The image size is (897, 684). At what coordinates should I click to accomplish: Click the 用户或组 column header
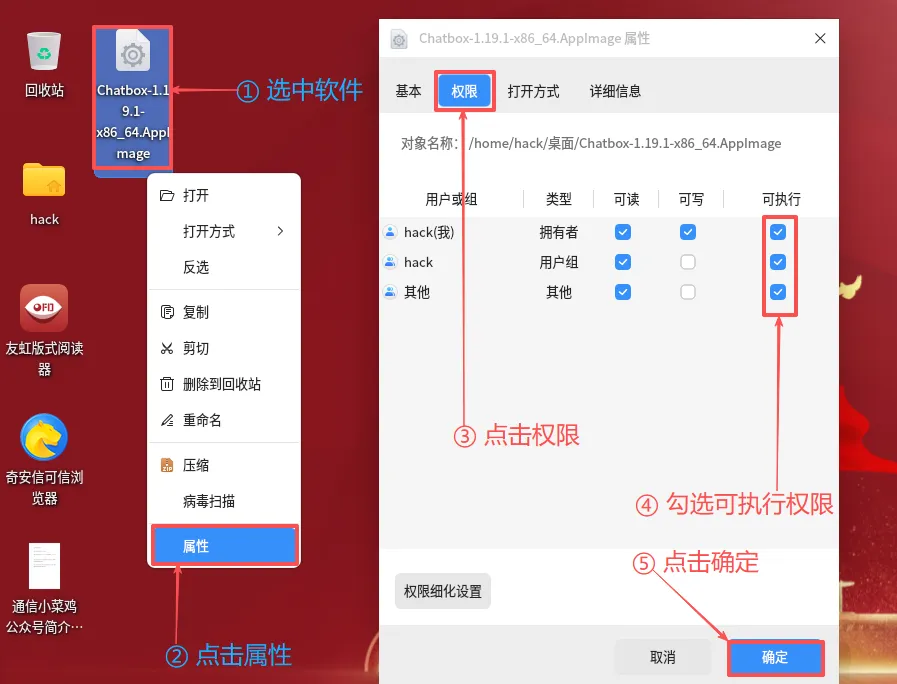(451, 199)
